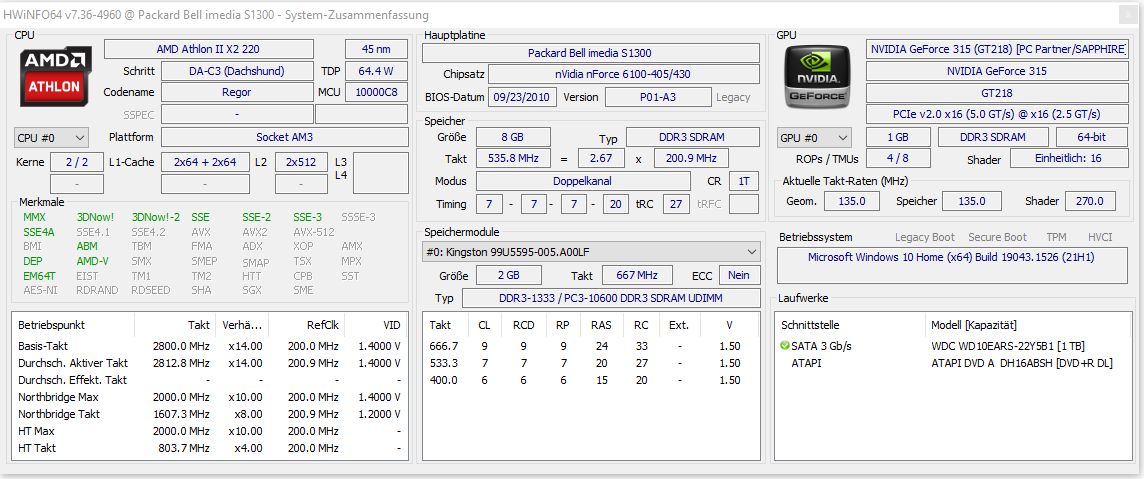Click the tRC value 27 field
The width and height of the screenshot is (1144, 479).
tap(676, 204)
